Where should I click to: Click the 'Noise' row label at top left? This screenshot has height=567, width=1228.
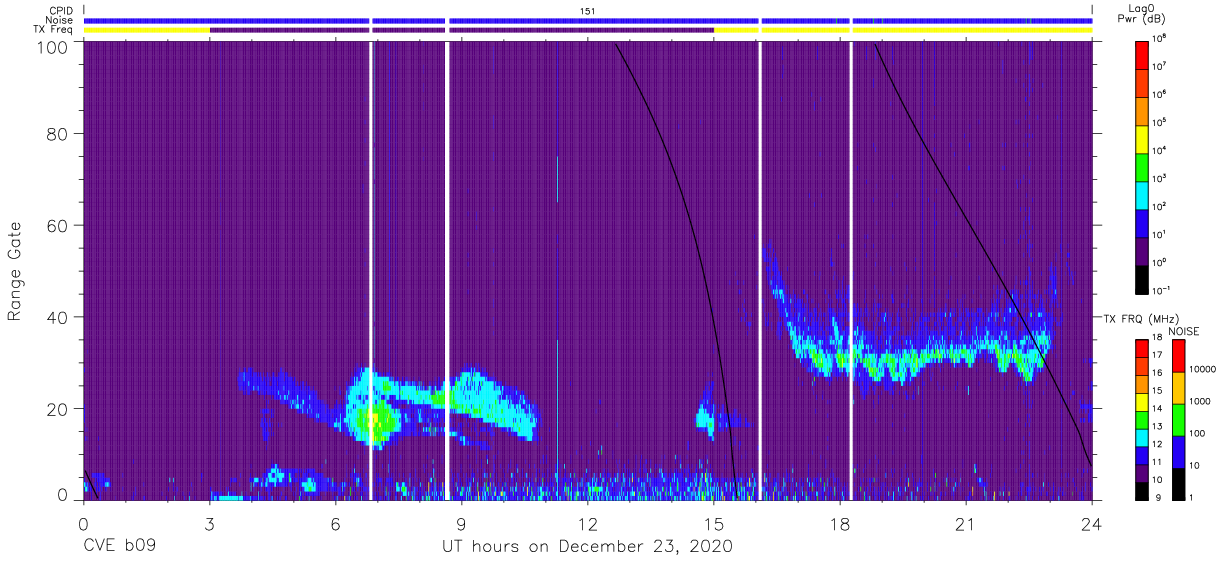[60, 20]
